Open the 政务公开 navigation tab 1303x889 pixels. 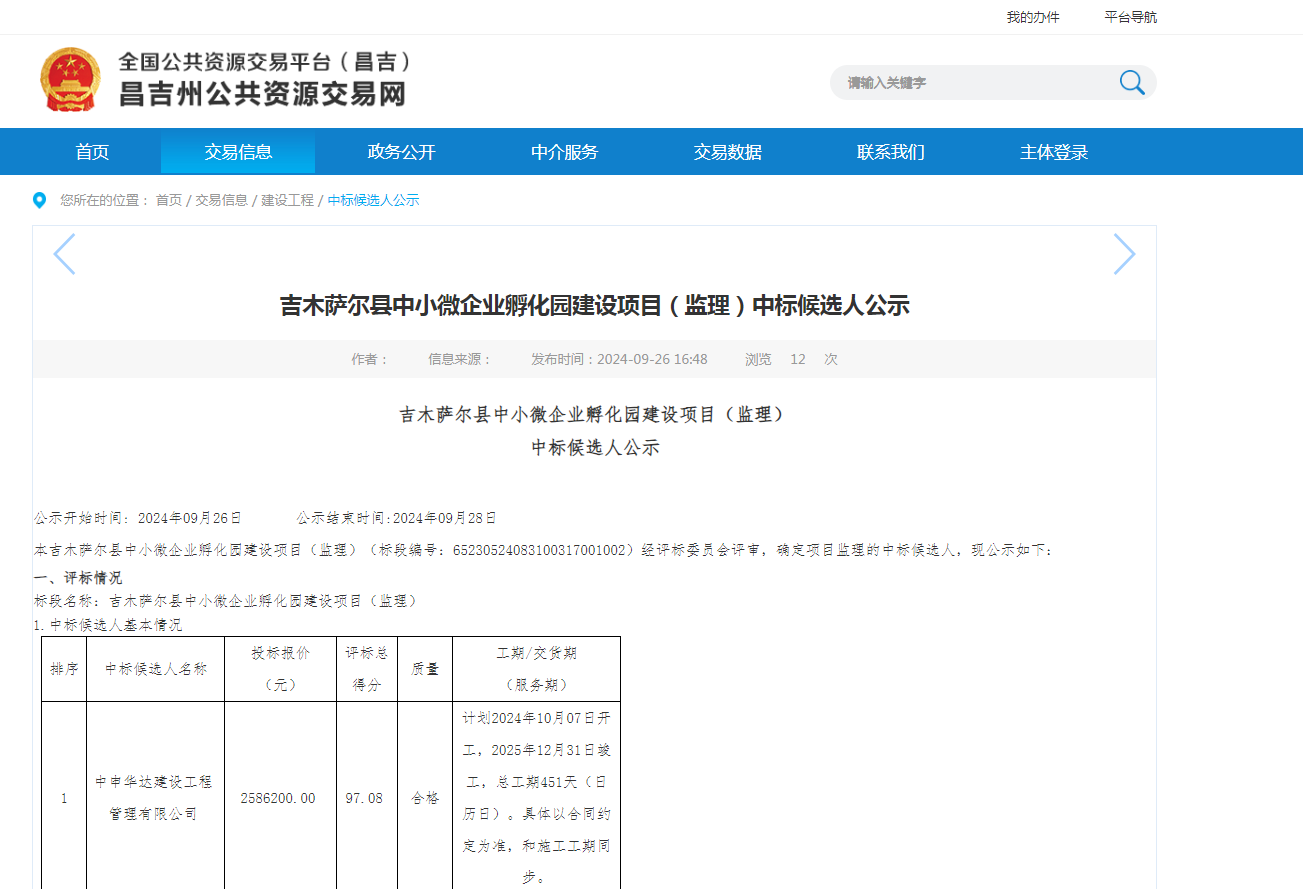coord(401,152)
